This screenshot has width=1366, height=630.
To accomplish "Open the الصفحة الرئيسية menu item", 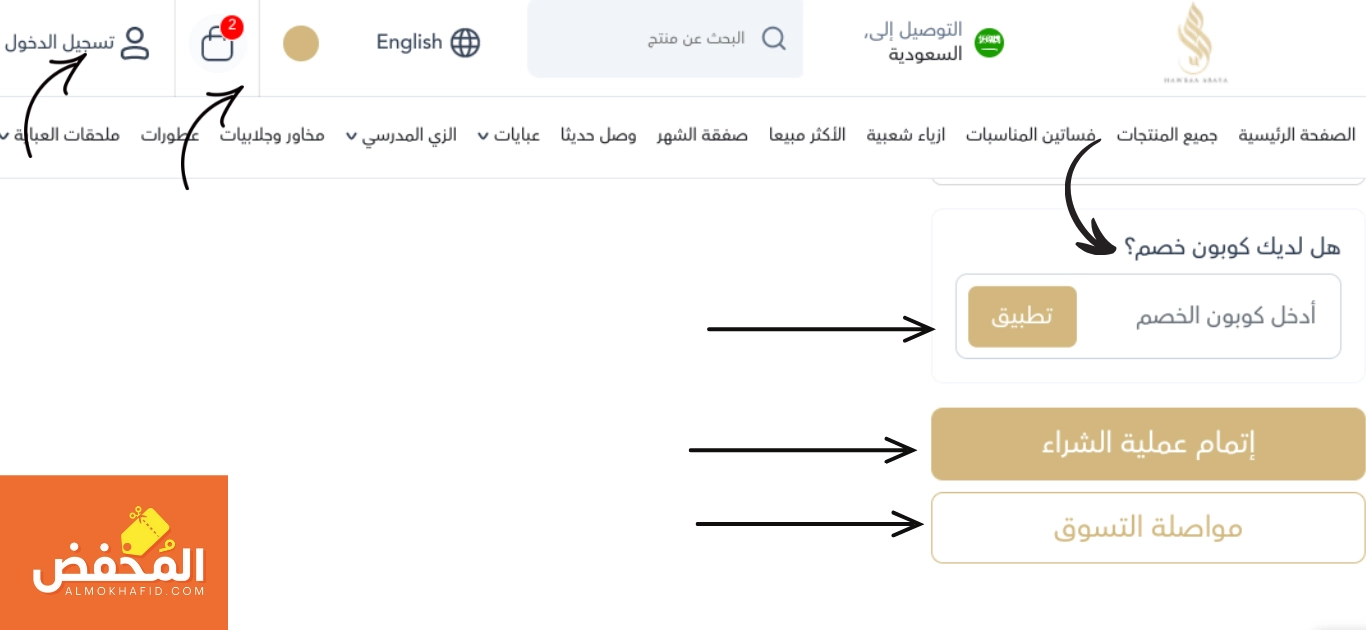I will tap(1297, 135).
